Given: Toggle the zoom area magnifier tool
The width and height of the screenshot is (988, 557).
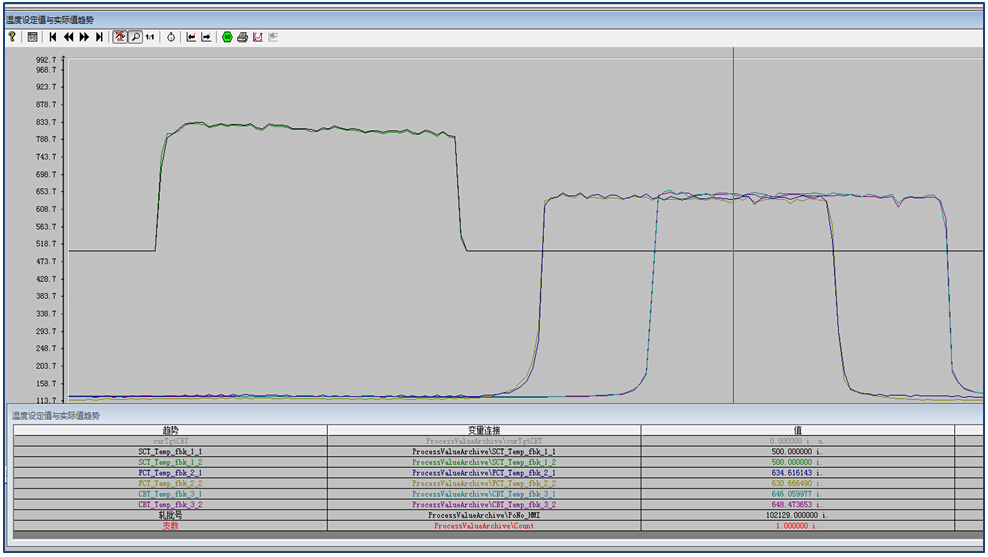Looking at the screenshot, I should click(135, 37).
